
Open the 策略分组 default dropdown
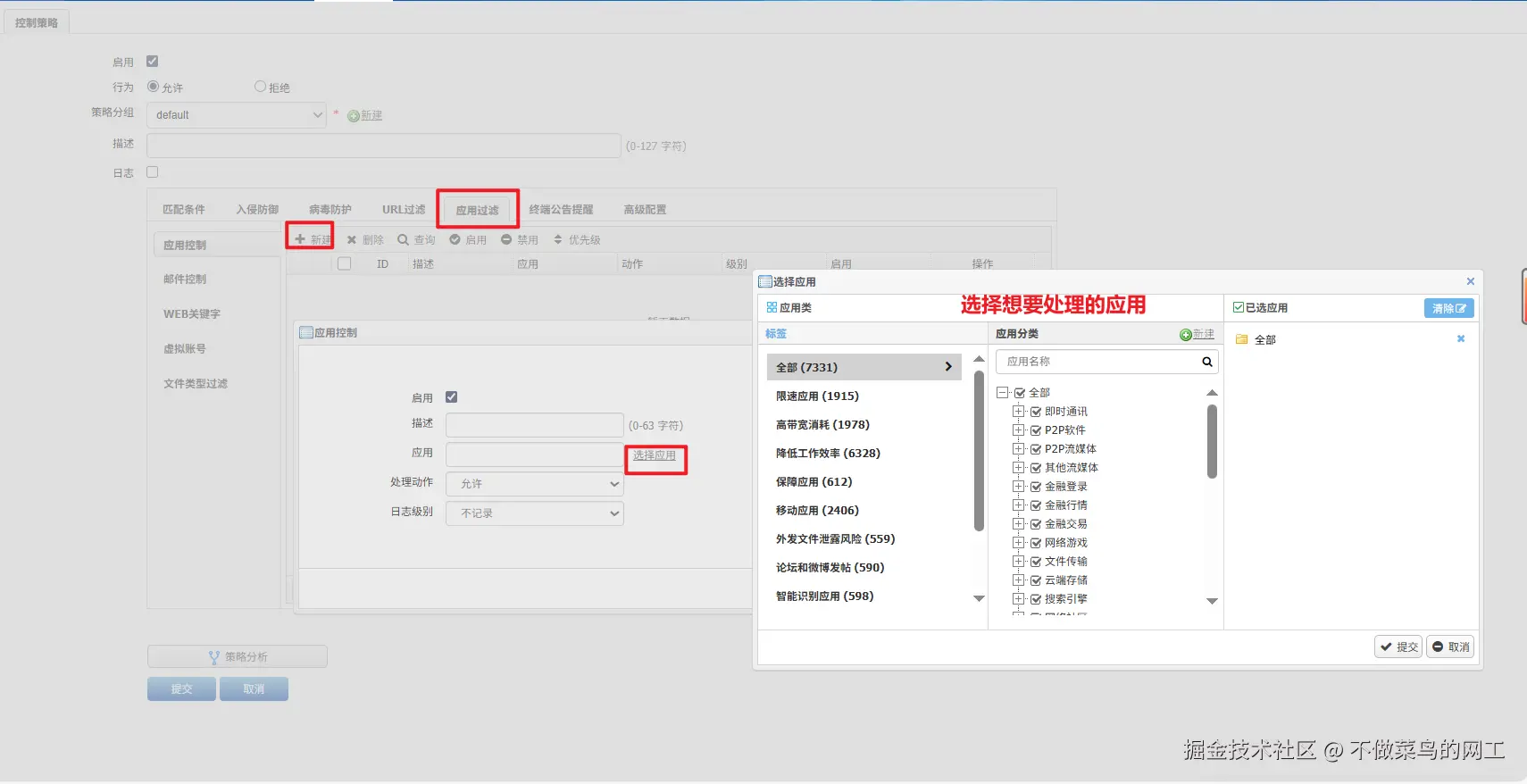[x=238, y=114]
